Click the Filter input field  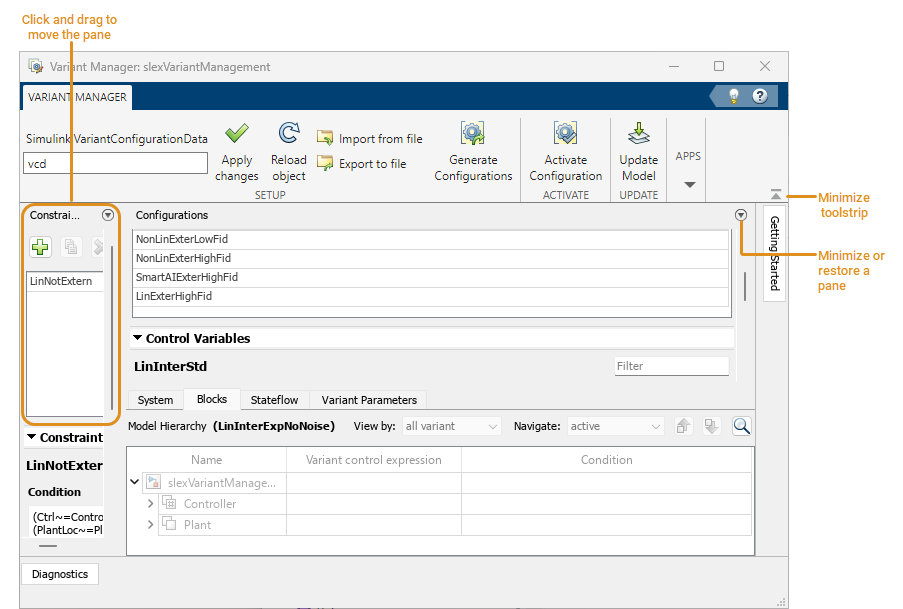click(x=671, y=366)
